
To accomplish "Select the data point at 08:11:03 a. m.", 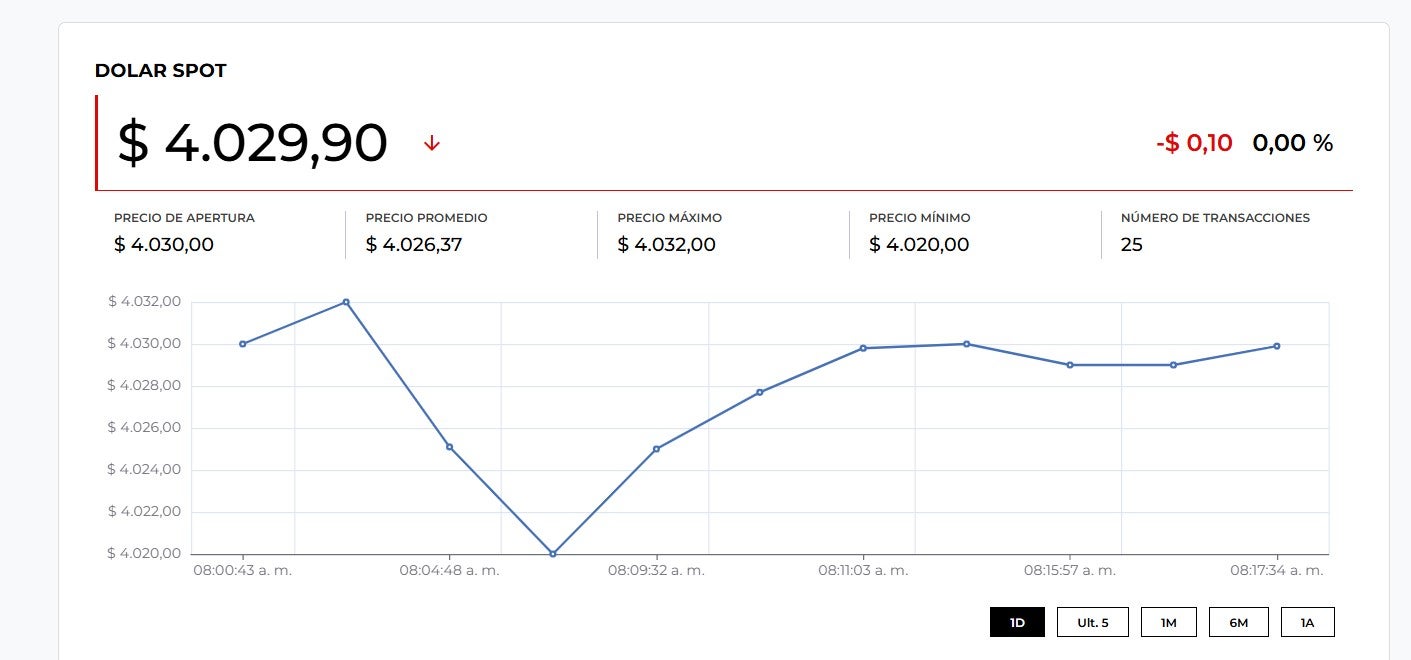I will (863, 348).
